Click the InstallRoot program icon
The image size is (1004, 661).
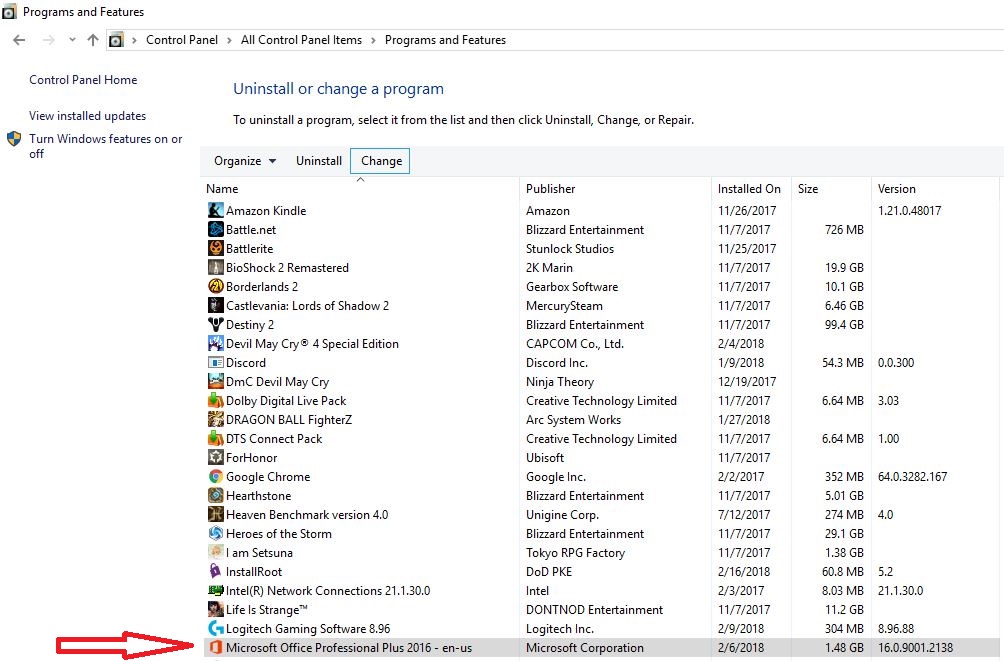(x=216, y=571)
